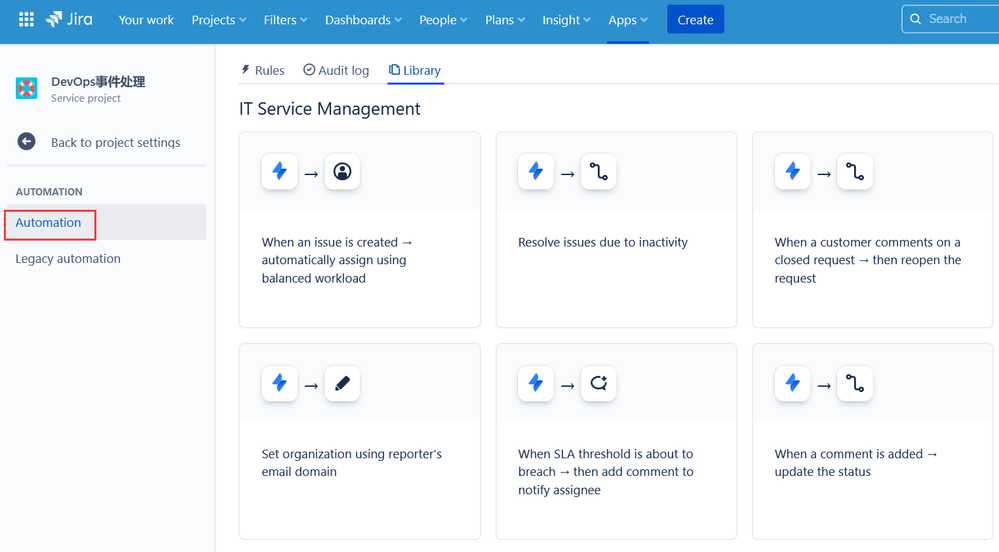Image resolution: width=999 pixels, height=552 pixels.
Task: Click transition icon in comment added card
Action: [855, 383]
